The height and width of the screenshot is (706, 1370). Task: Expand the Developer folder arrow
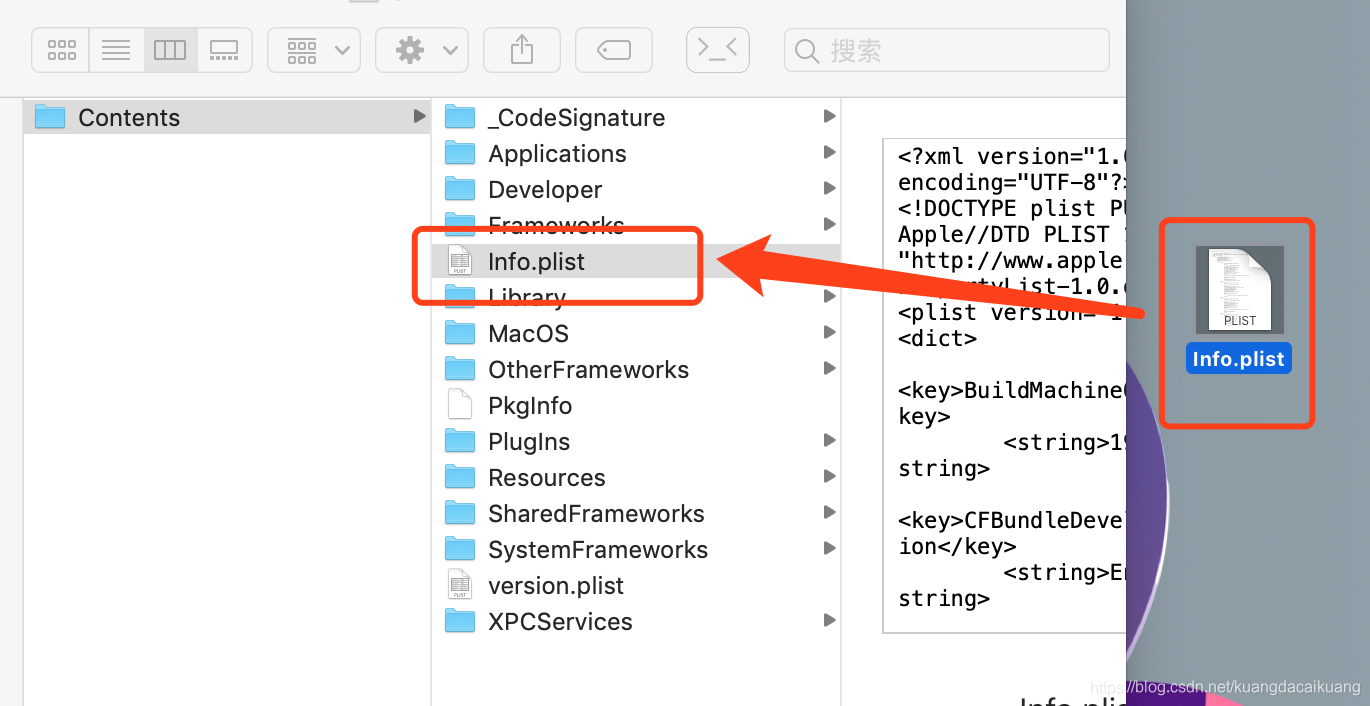coord(829,188)
